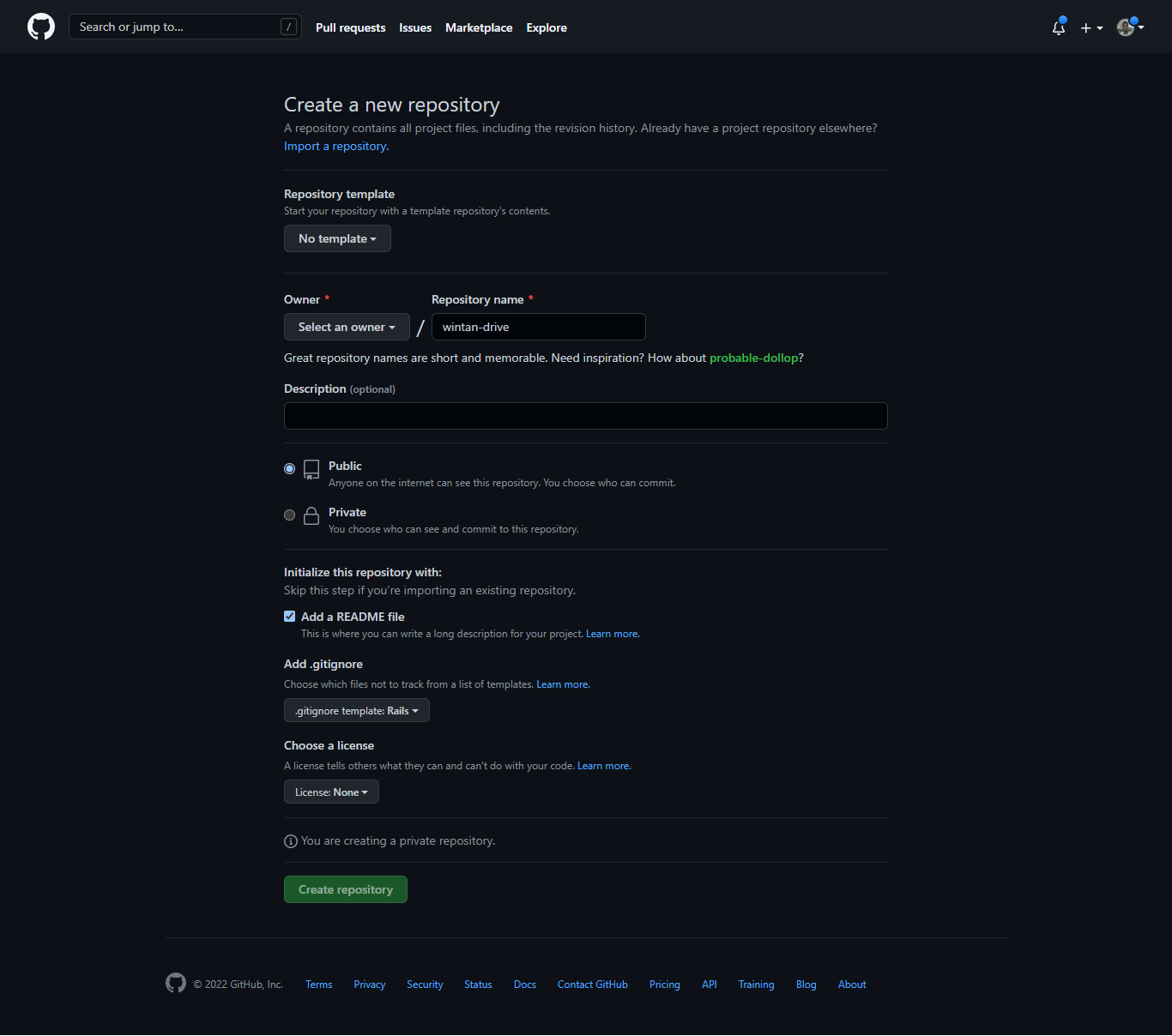Open notifications bell icon
Image resolution: width=1172 pixels, height=1036 pixels.
point(1059,27)
